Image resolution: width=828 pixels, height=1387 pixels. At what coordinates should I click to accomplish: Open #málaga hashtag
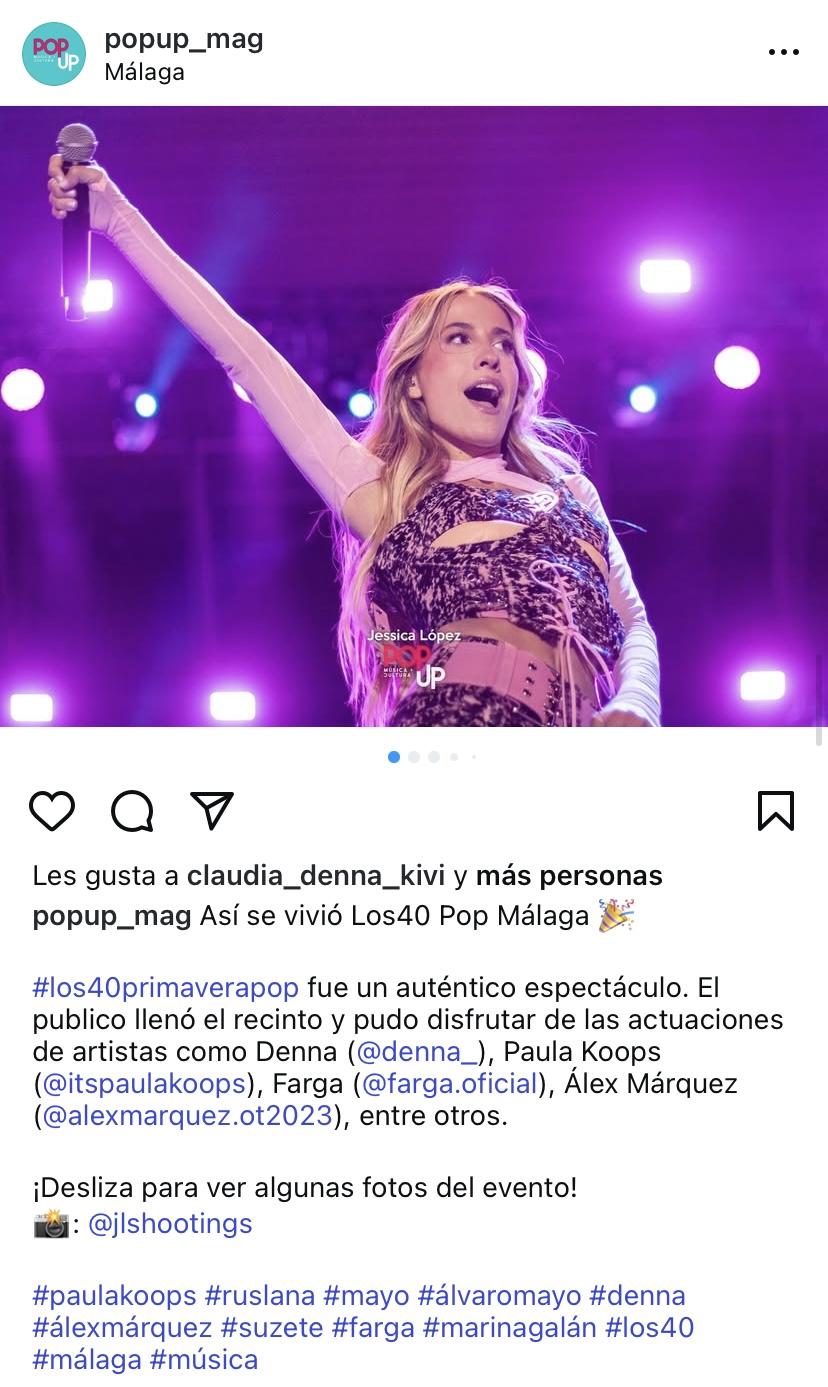point(87,1360)
